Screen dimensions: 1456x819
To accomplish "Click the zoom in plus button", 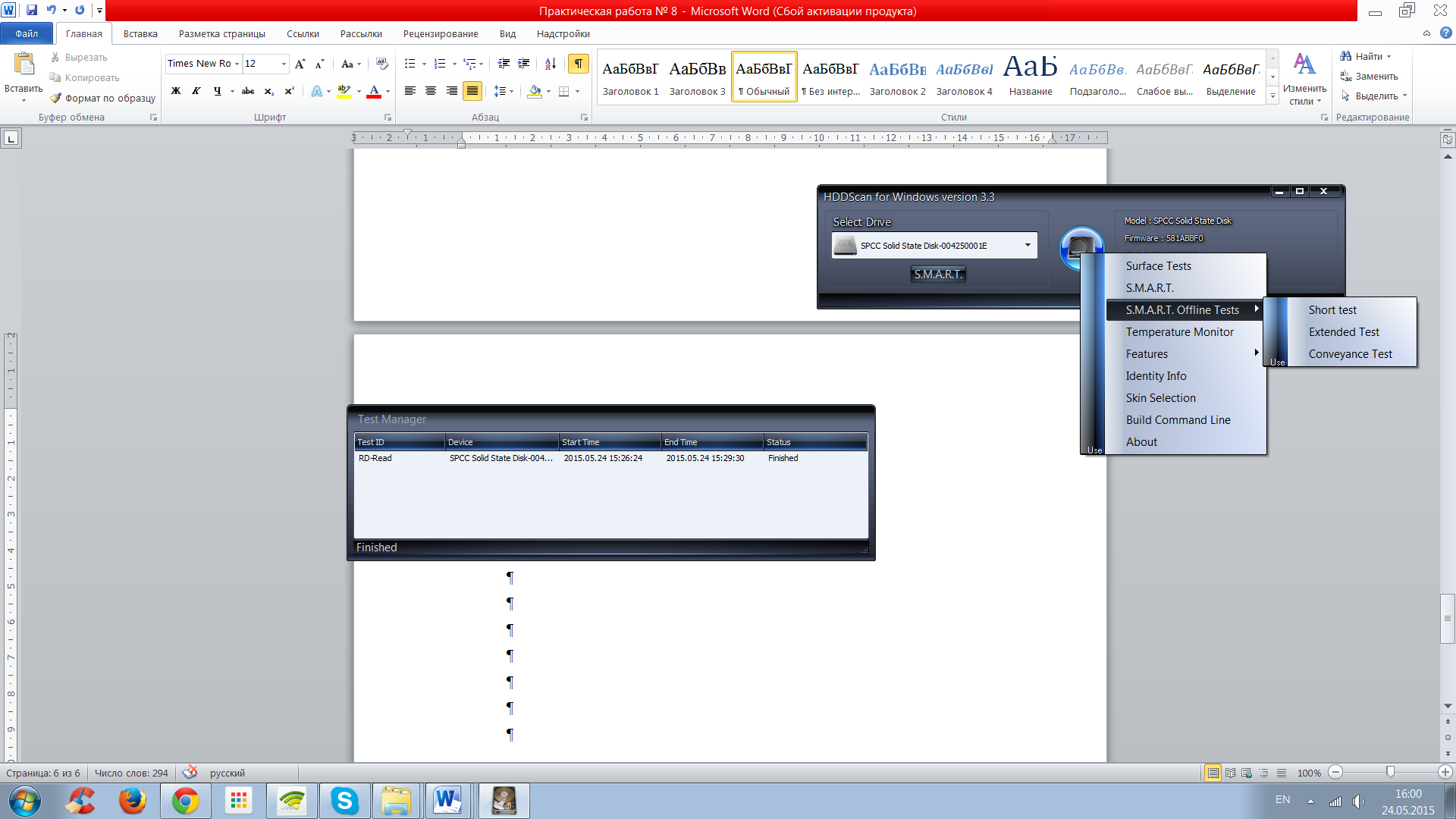I will tap(1445, 772).
